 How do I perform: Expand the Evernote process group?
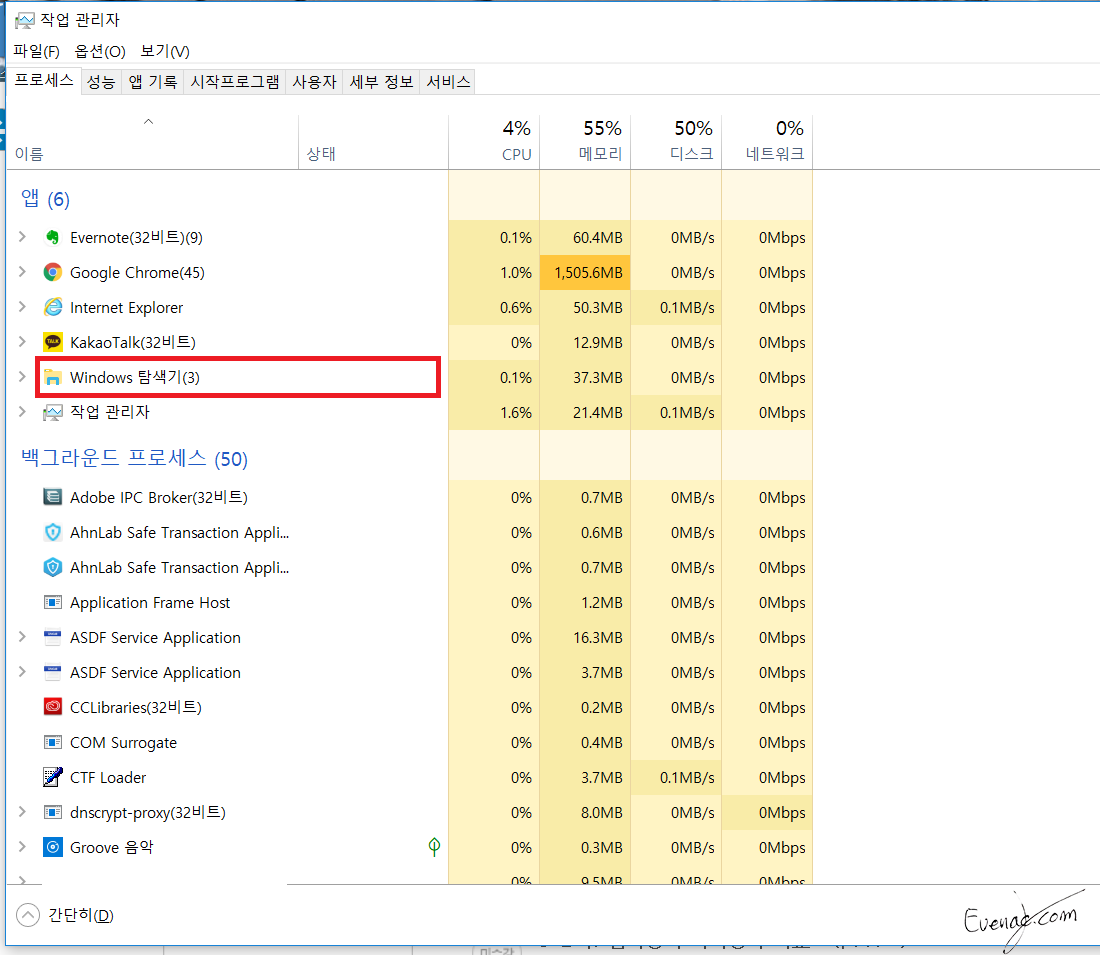click(x=22, y=236)
